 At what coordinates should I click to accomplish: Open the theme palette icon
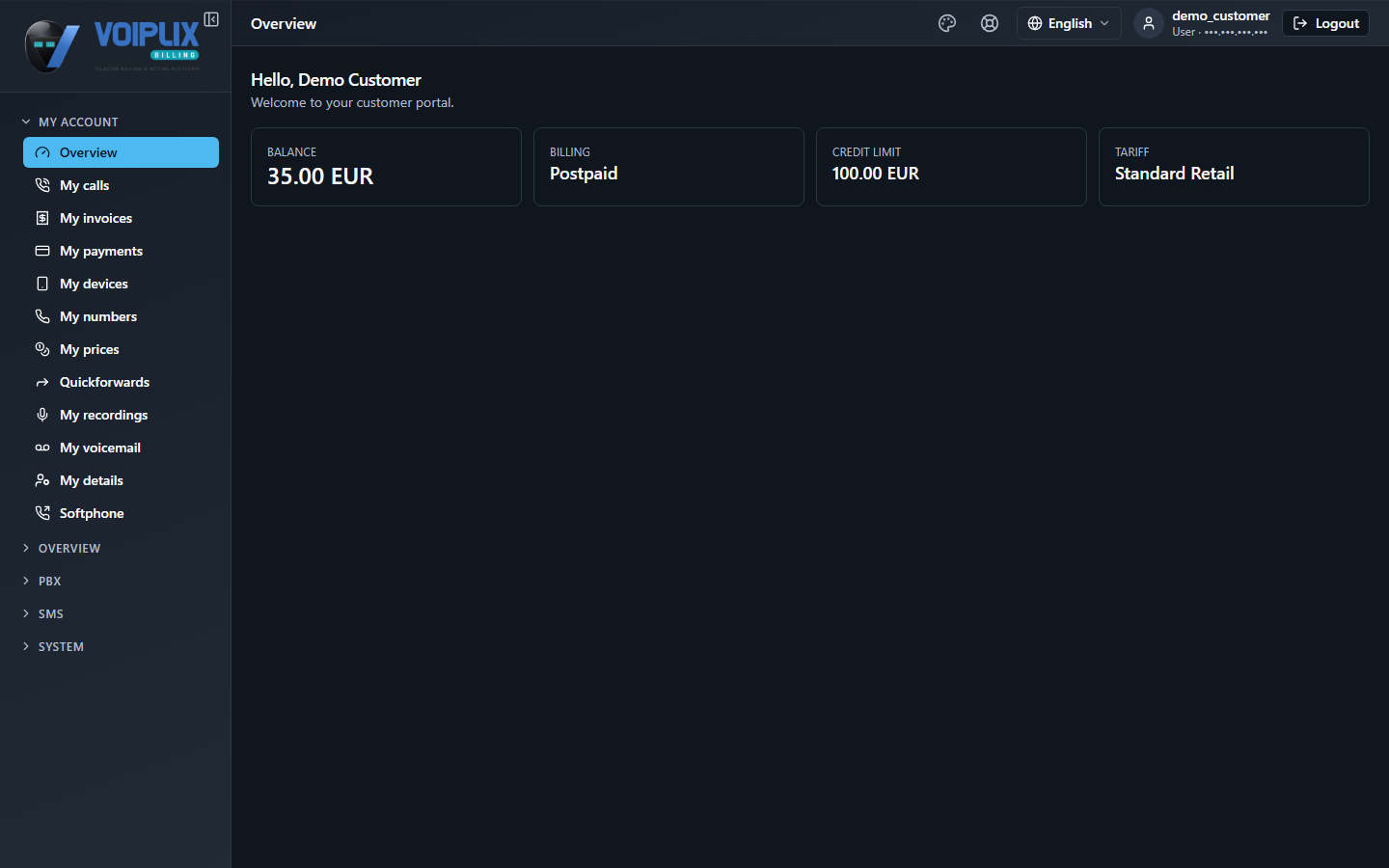[947, 23]
